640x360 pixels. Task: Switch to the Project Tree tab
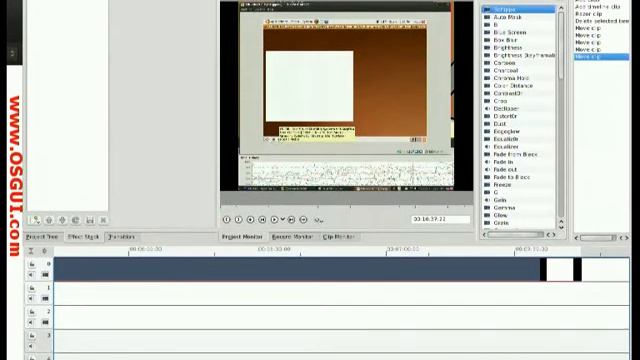42,237
